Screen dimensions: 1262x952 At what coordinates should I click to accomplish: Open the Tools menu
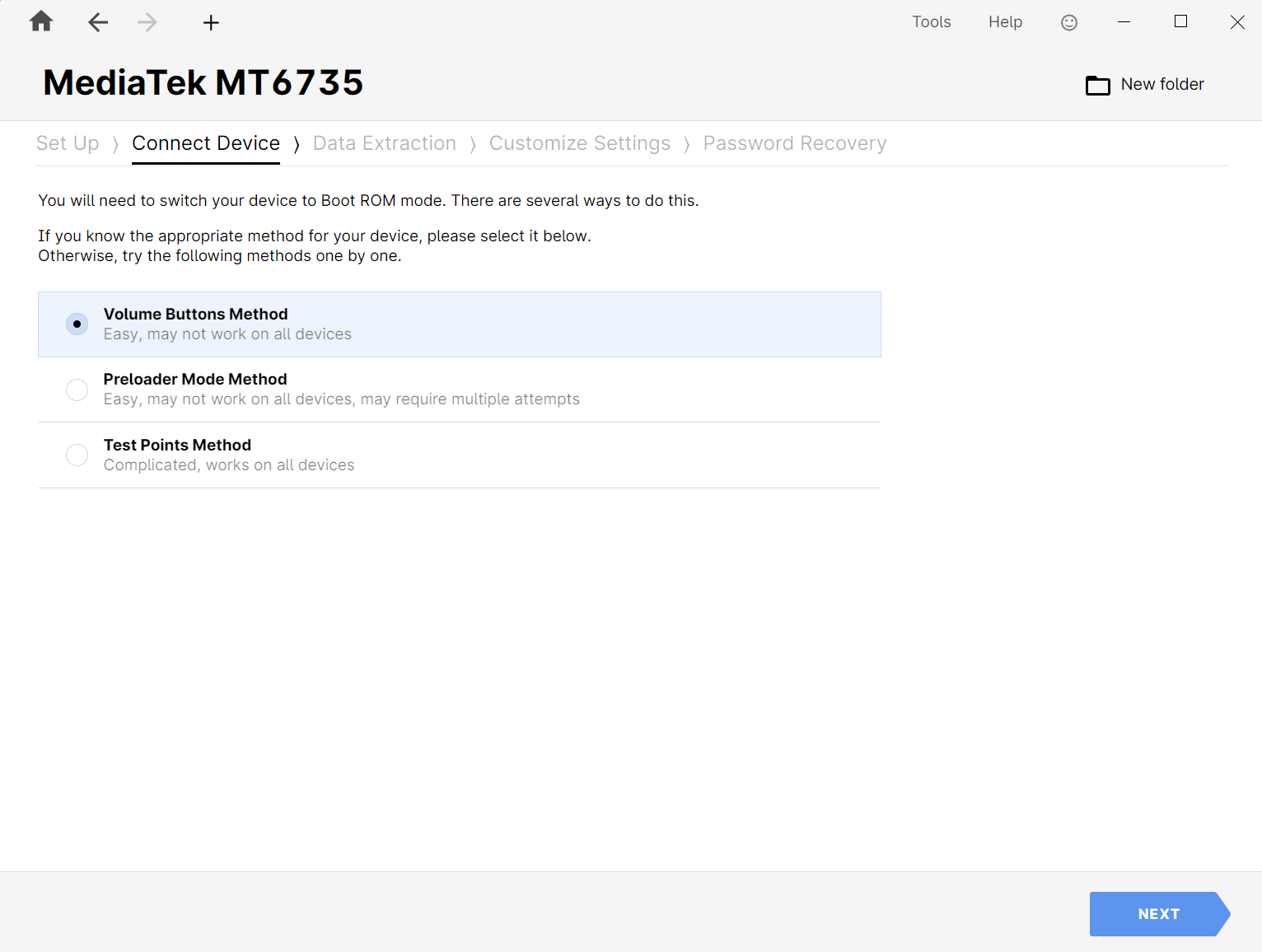click(x=932, y=22)
